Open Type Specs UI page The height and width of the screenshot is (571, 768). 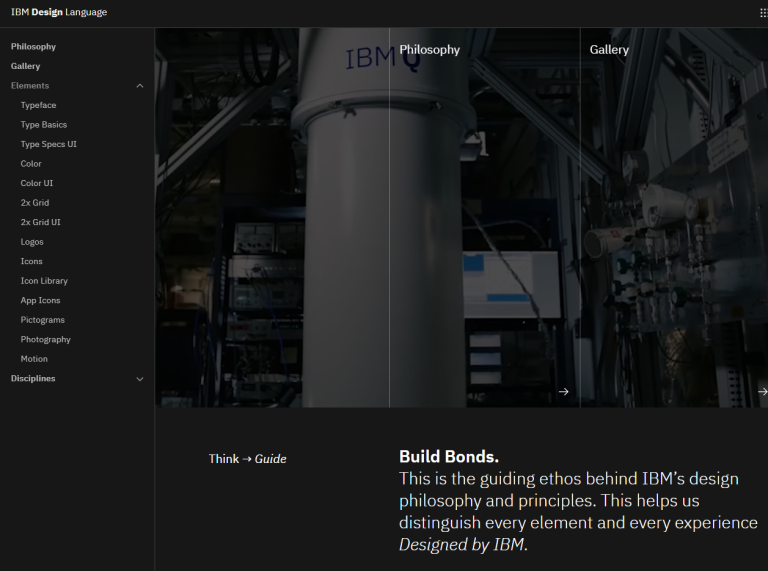pyautogui.click(x=48, y=144)
